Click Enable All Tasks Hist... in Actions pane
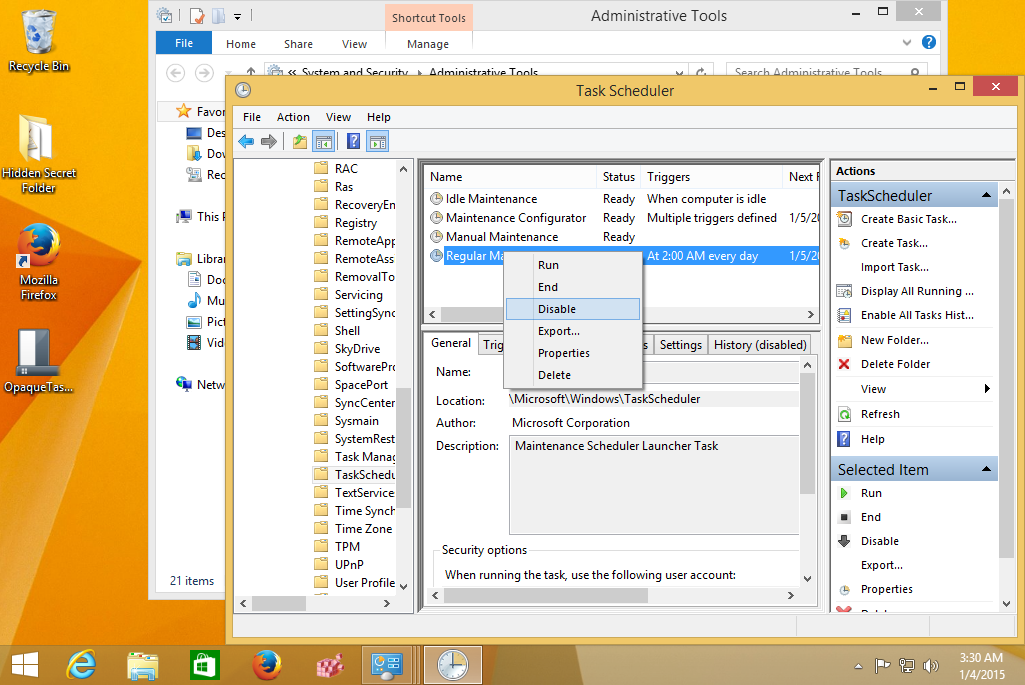Image resolution: width=1025 pixels, height=685 pixels. tap(915, 316)
